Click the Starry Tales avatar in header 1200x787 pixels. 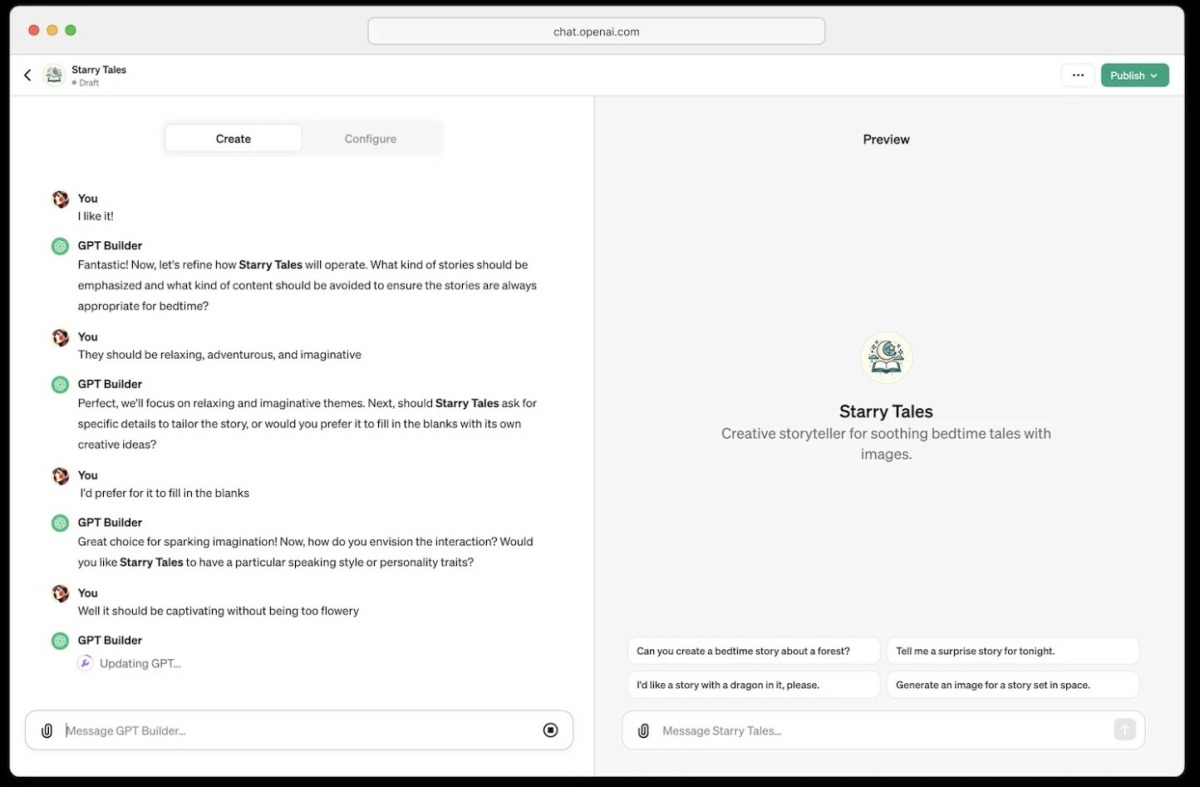click(x=54, y=75)
